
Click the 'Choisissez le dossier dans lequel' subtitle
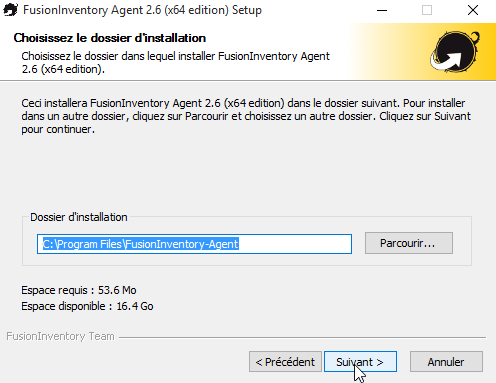click(176, 62)
